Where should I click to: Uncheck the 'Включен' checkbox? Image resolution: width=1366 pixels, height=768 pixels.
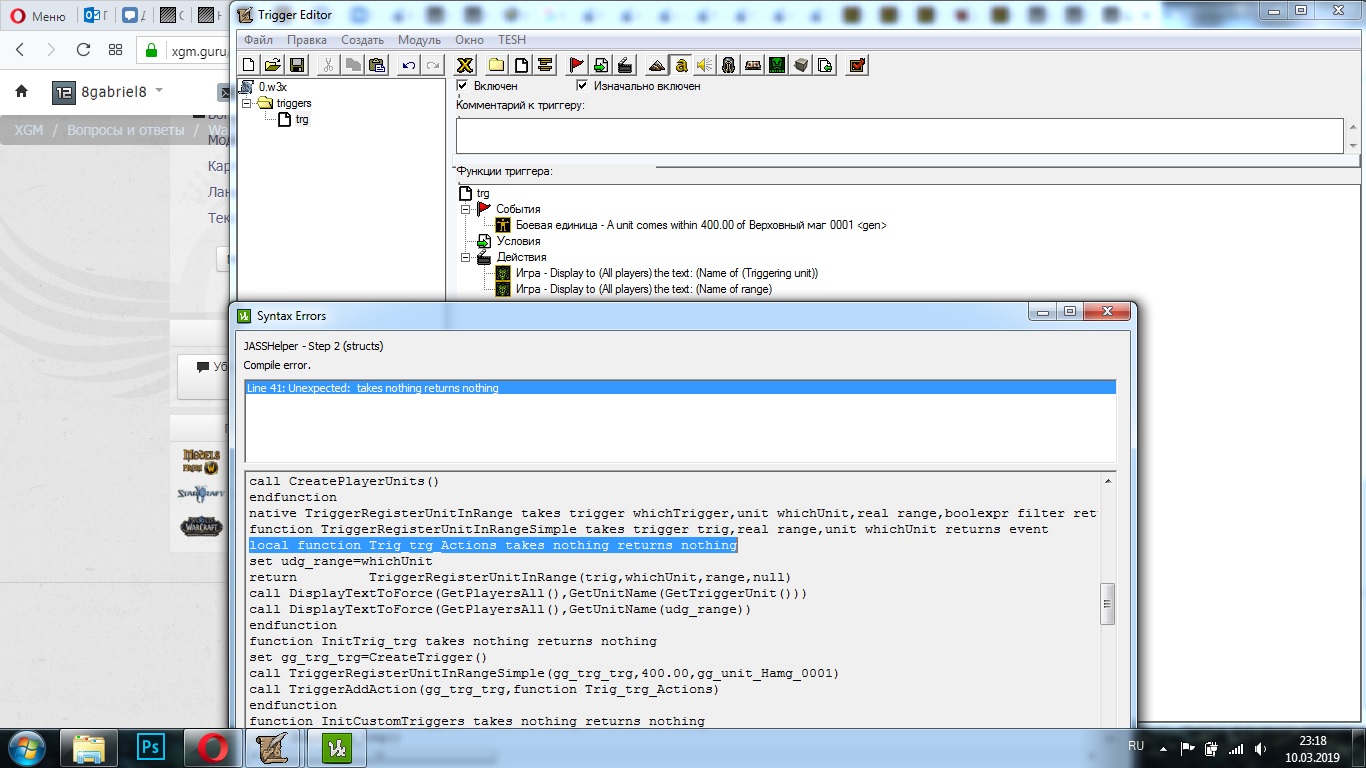[462, 86]
